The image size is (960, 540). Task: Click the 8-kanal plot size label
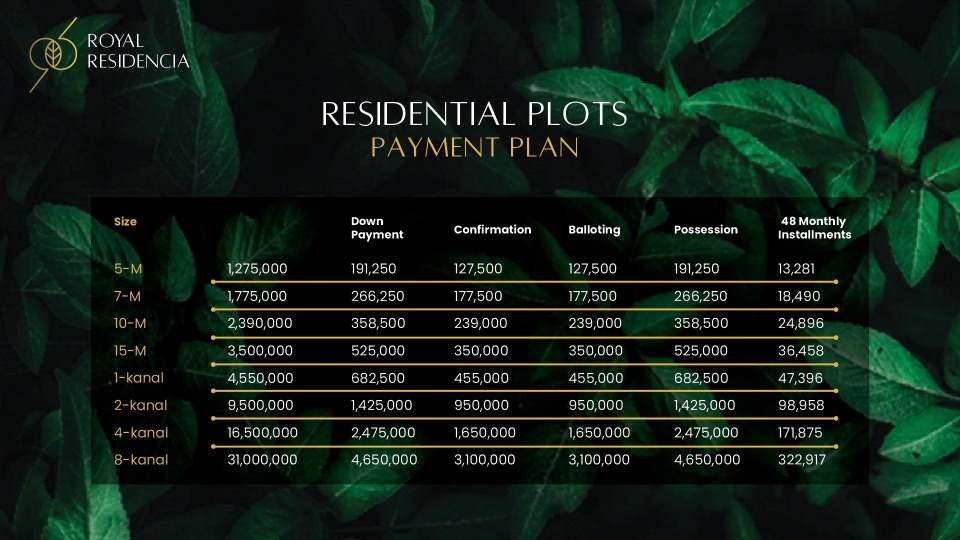141,460
